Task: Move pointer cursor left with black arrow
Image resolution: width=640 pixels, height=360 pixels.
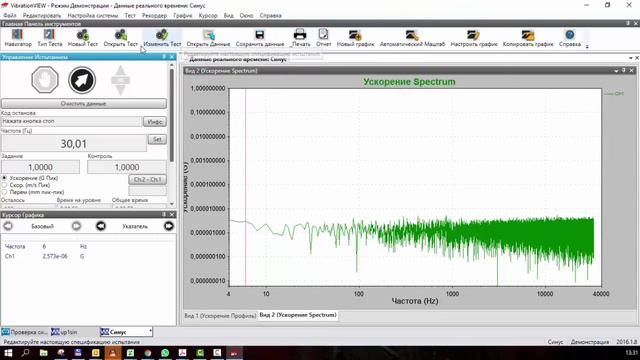Action: pos(101,226)
